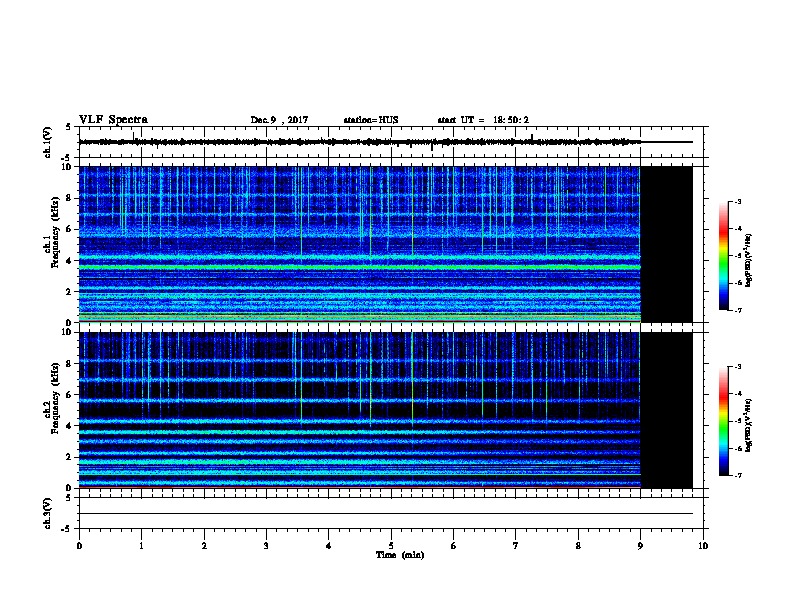
Task: Click time axis tick label "5"
Action: [x=391, y=546]
